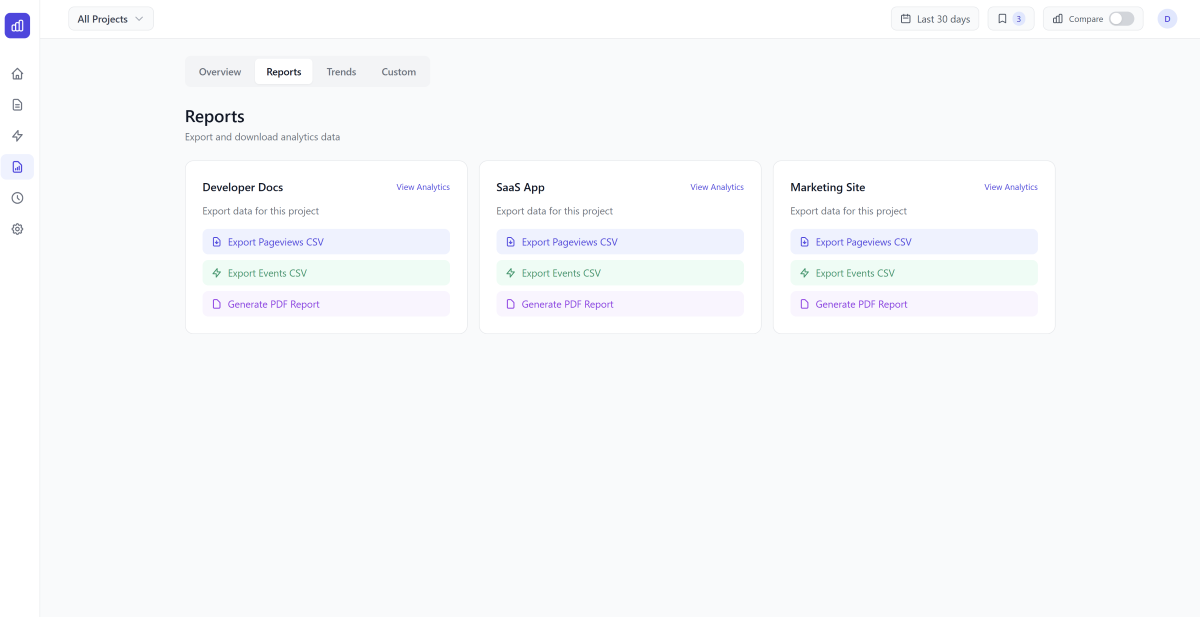Expand the All Projects dropdown
This screenshot has height=617, width=1200.
[111, 19]
